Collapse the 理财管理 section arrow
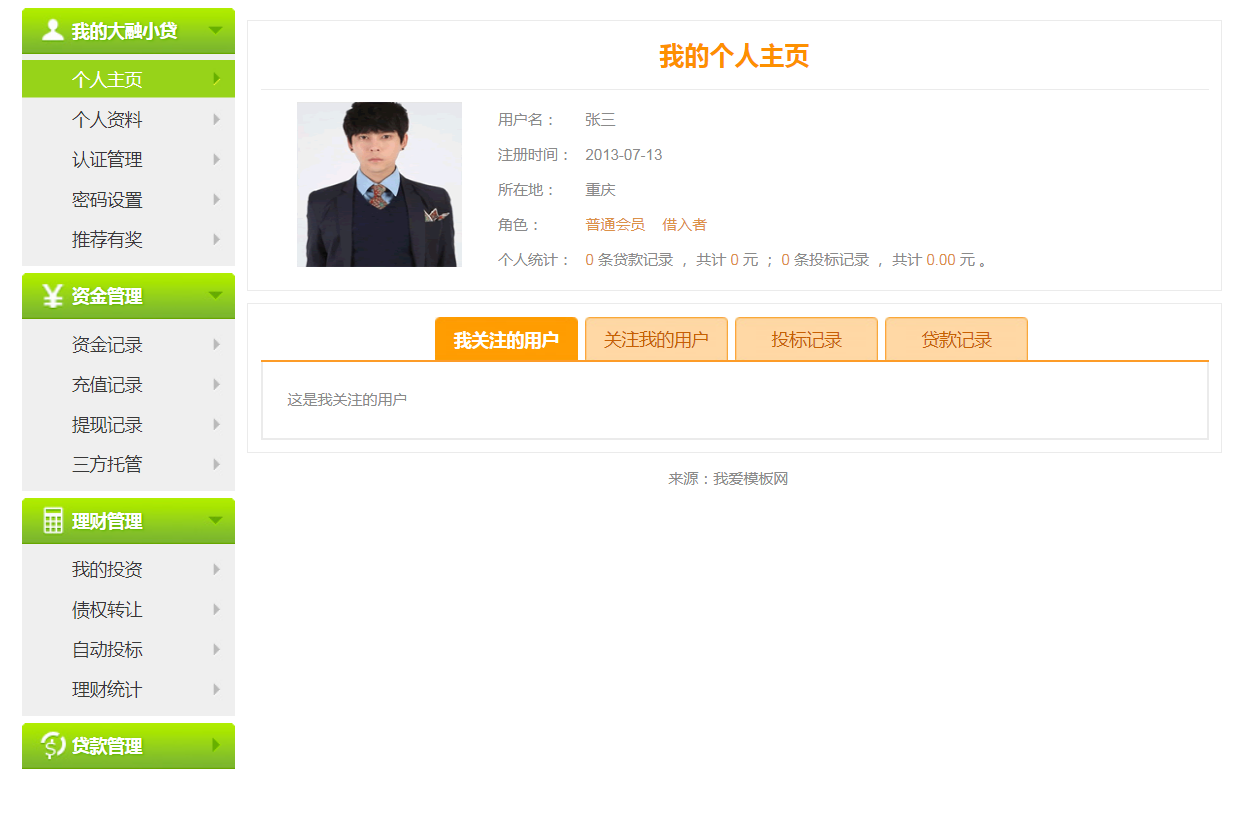 (215, 521)
